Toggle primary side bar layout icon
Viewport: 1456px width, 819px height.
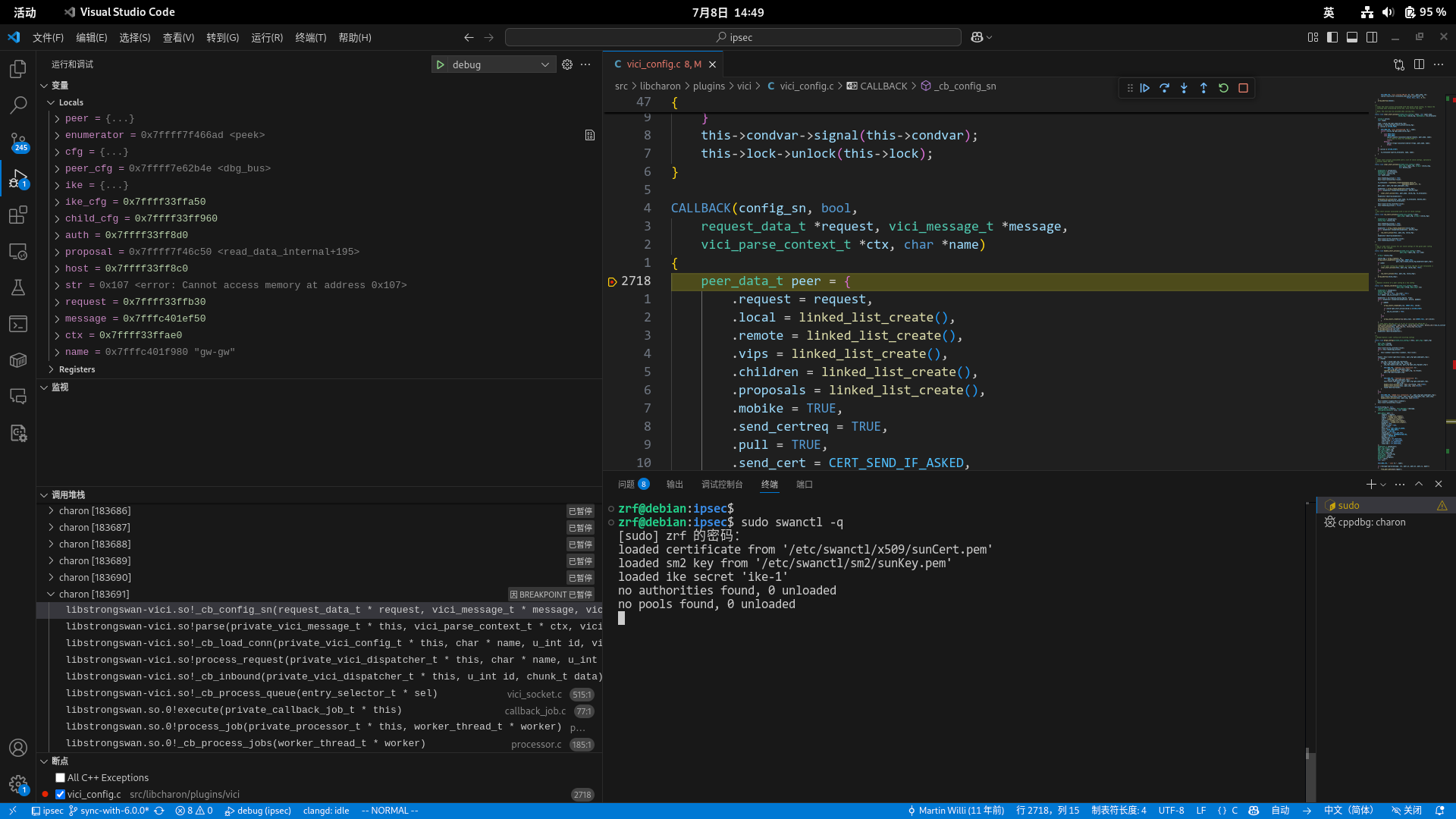coord(1332,37)
